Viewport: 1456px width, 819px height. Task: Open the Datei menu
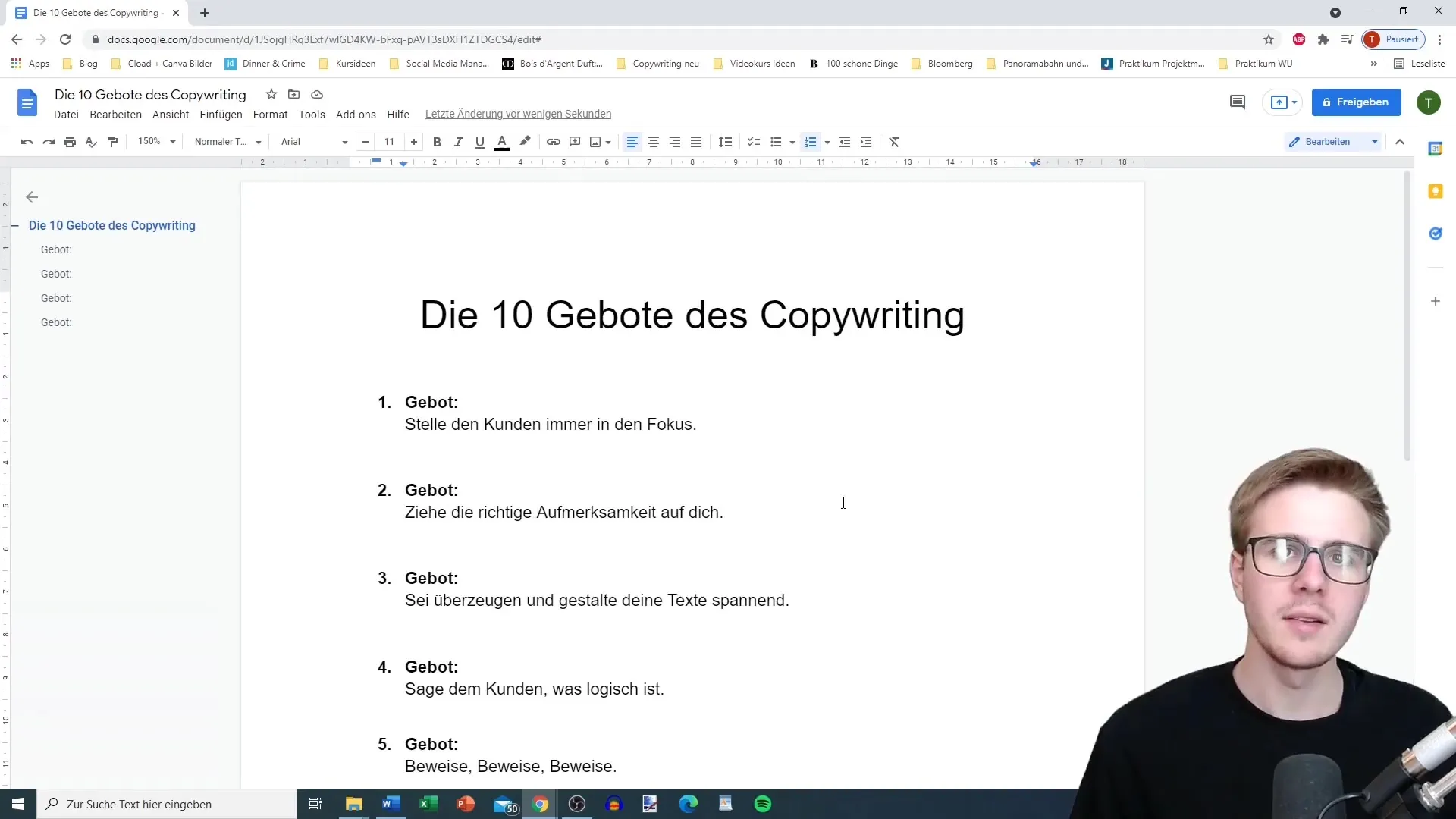(67, 114)
